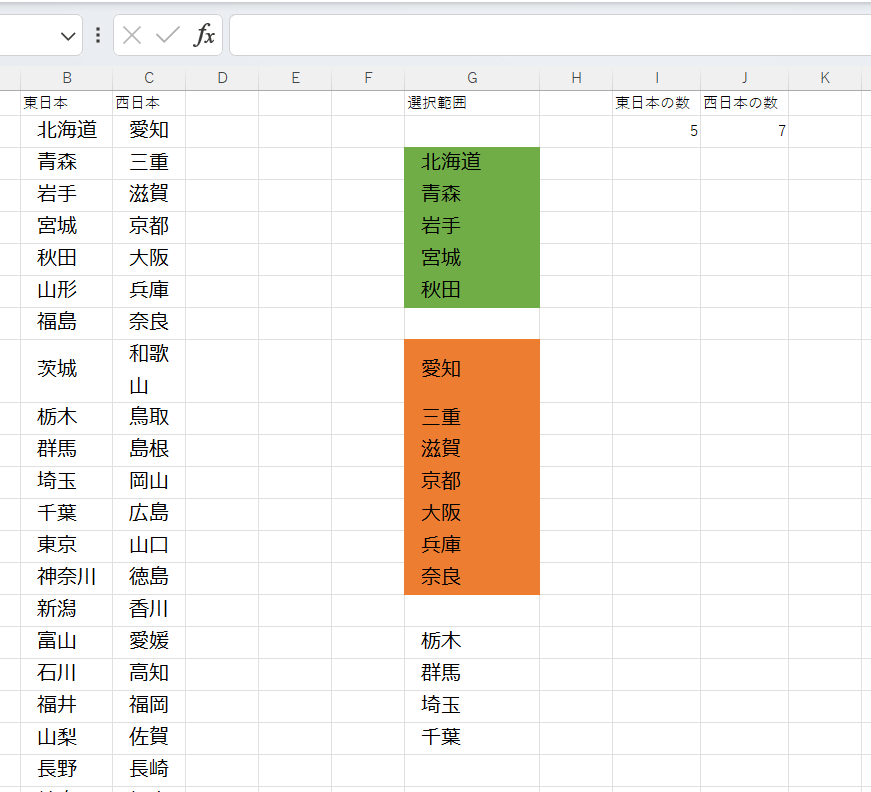Click the 選択範囲 header cell
This screenshot has height=792, width=871.
coord(472,103)
